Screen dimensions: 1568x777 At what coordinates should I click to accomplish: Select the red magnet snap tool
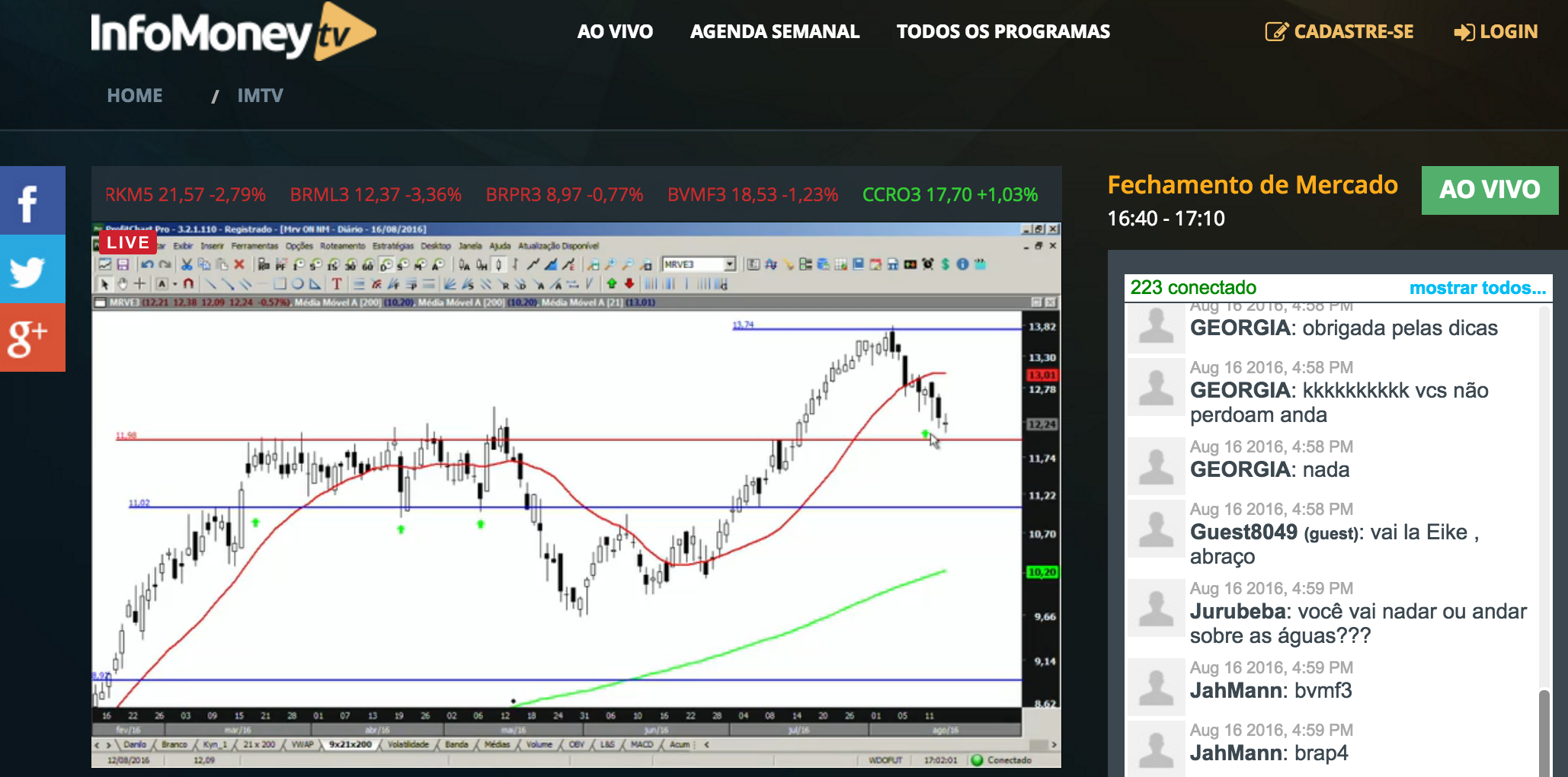(x=188, y=284)
